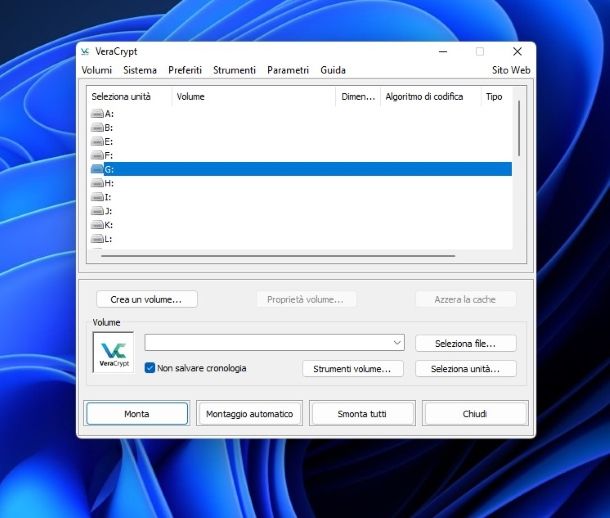Expand the volume path dropdown arrow
The height and width of the screenshot is (518, 610).
pos(397,343)
